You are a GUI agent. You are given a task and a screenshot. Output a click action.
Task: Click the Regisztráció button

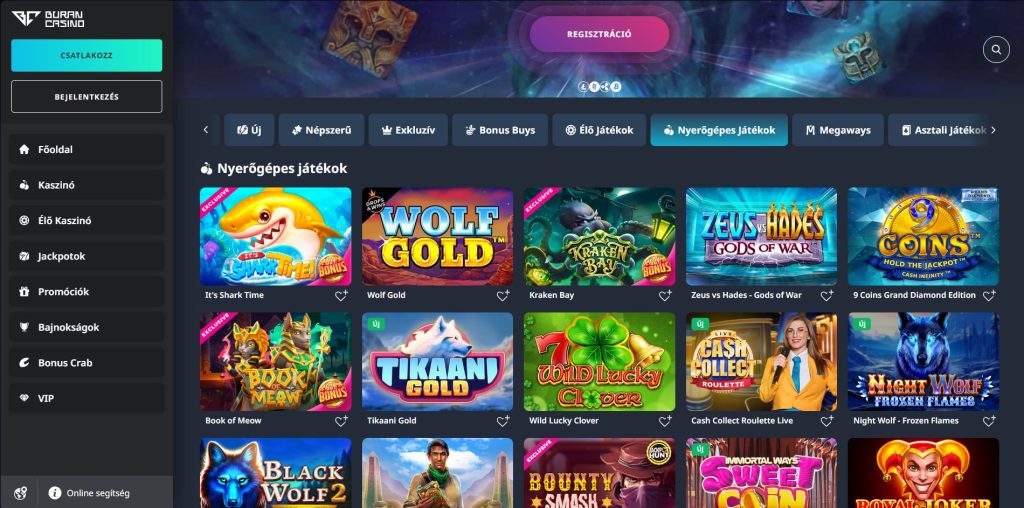click(600, 34)
